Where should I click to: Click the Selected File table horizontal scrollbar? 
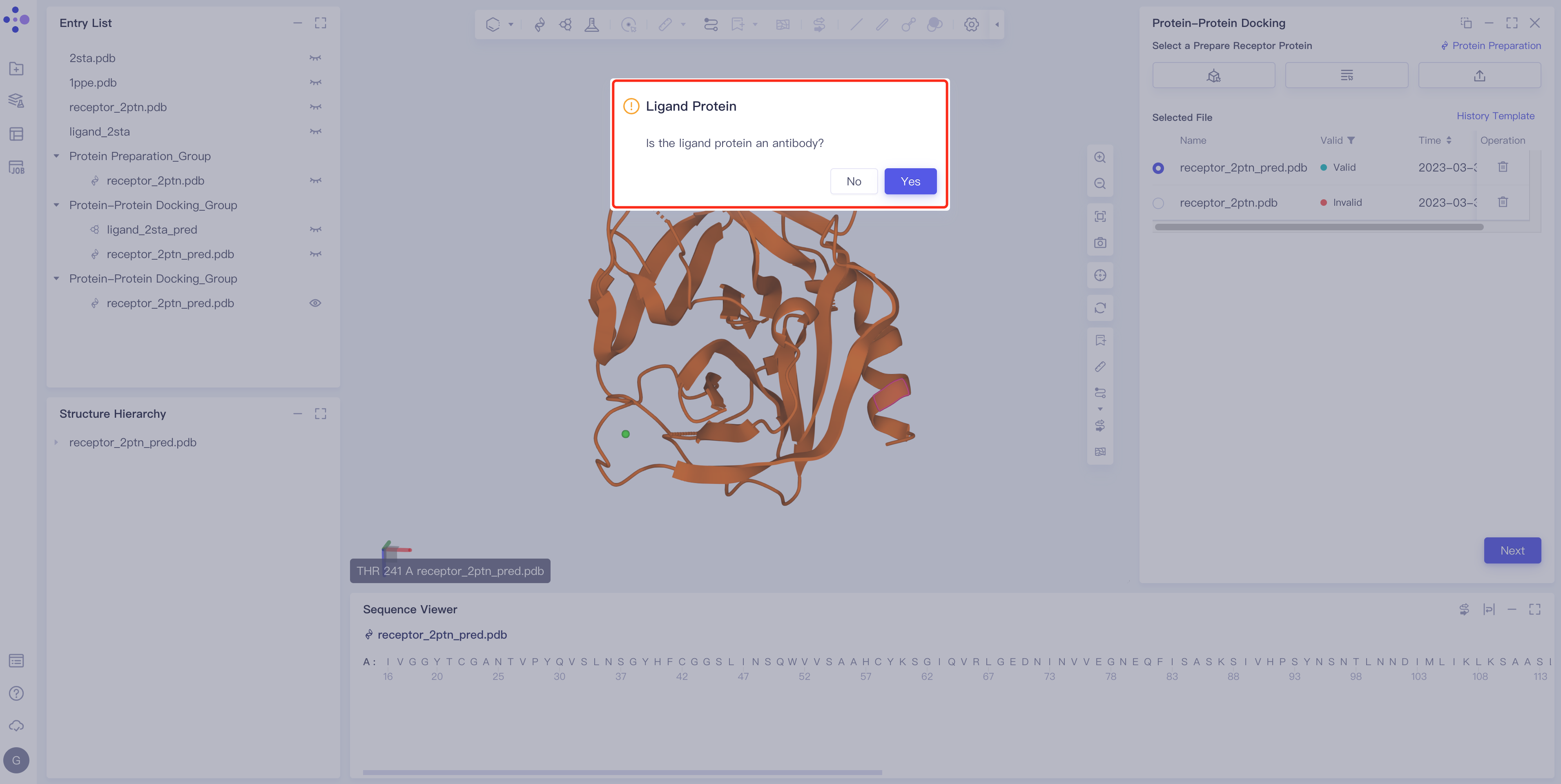(1319, 227)
